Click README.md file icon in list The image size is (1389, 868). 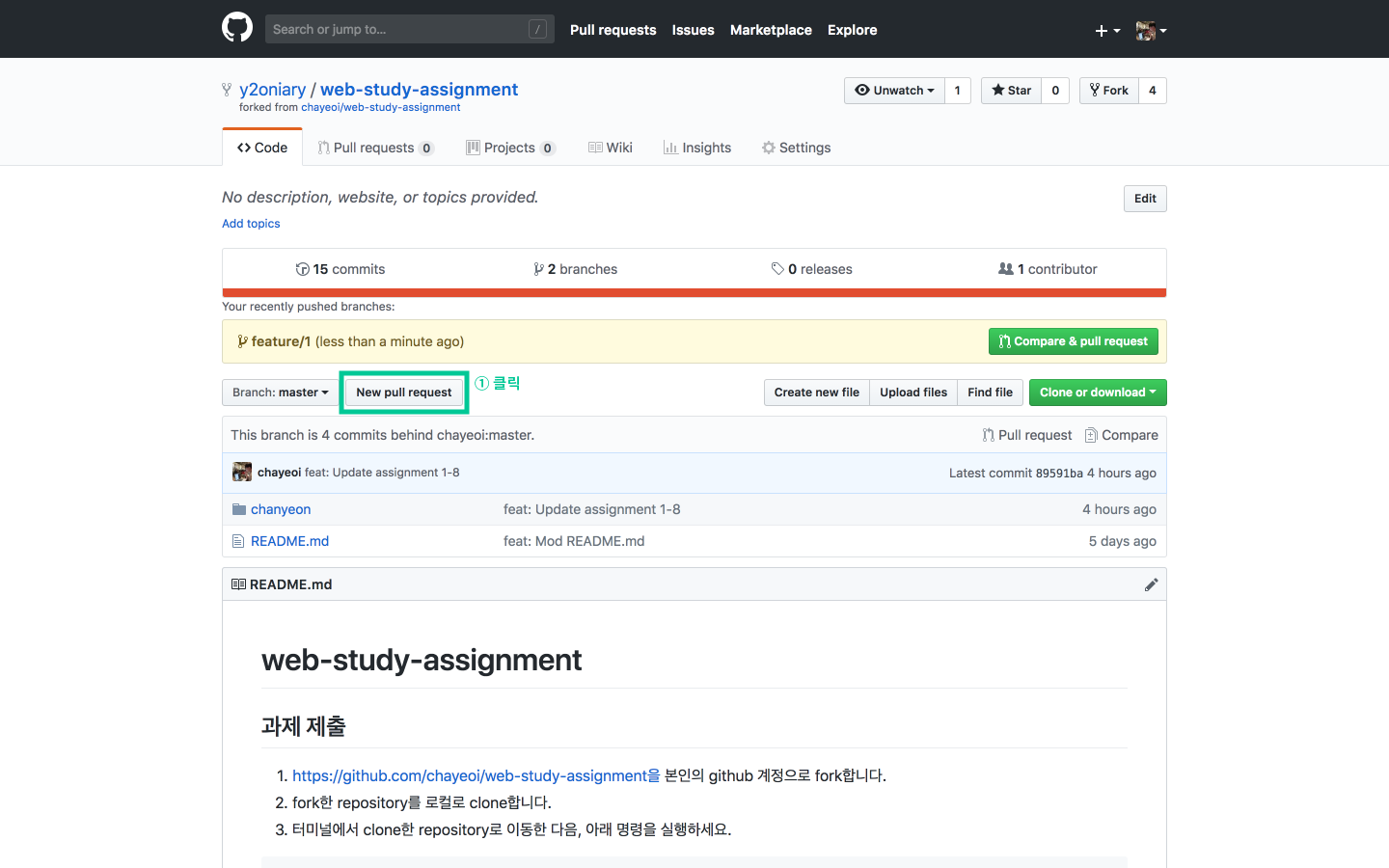(x=238, y=541)
